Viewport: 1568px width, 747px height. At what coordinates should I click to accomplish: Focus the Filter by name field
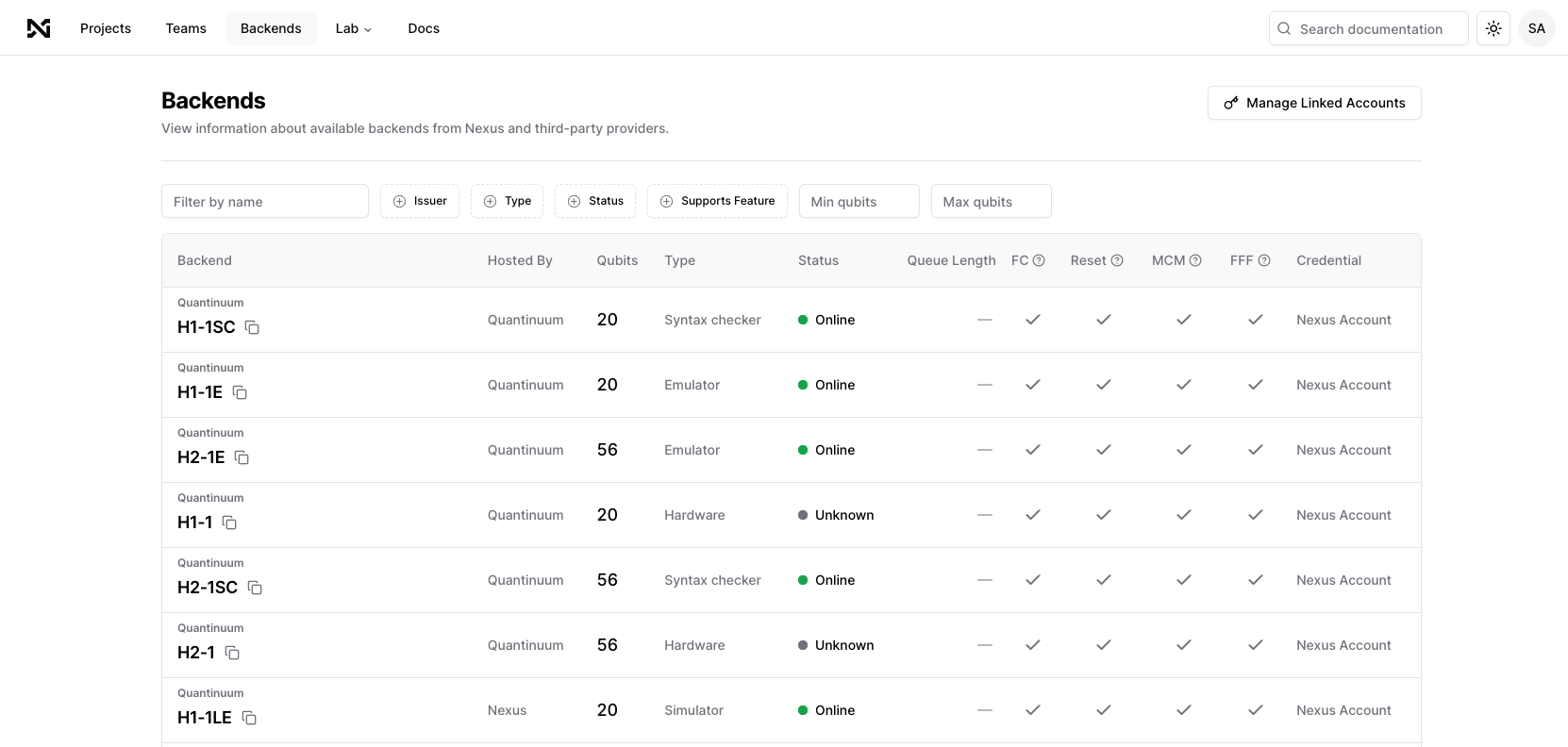(x=265, y=201)
